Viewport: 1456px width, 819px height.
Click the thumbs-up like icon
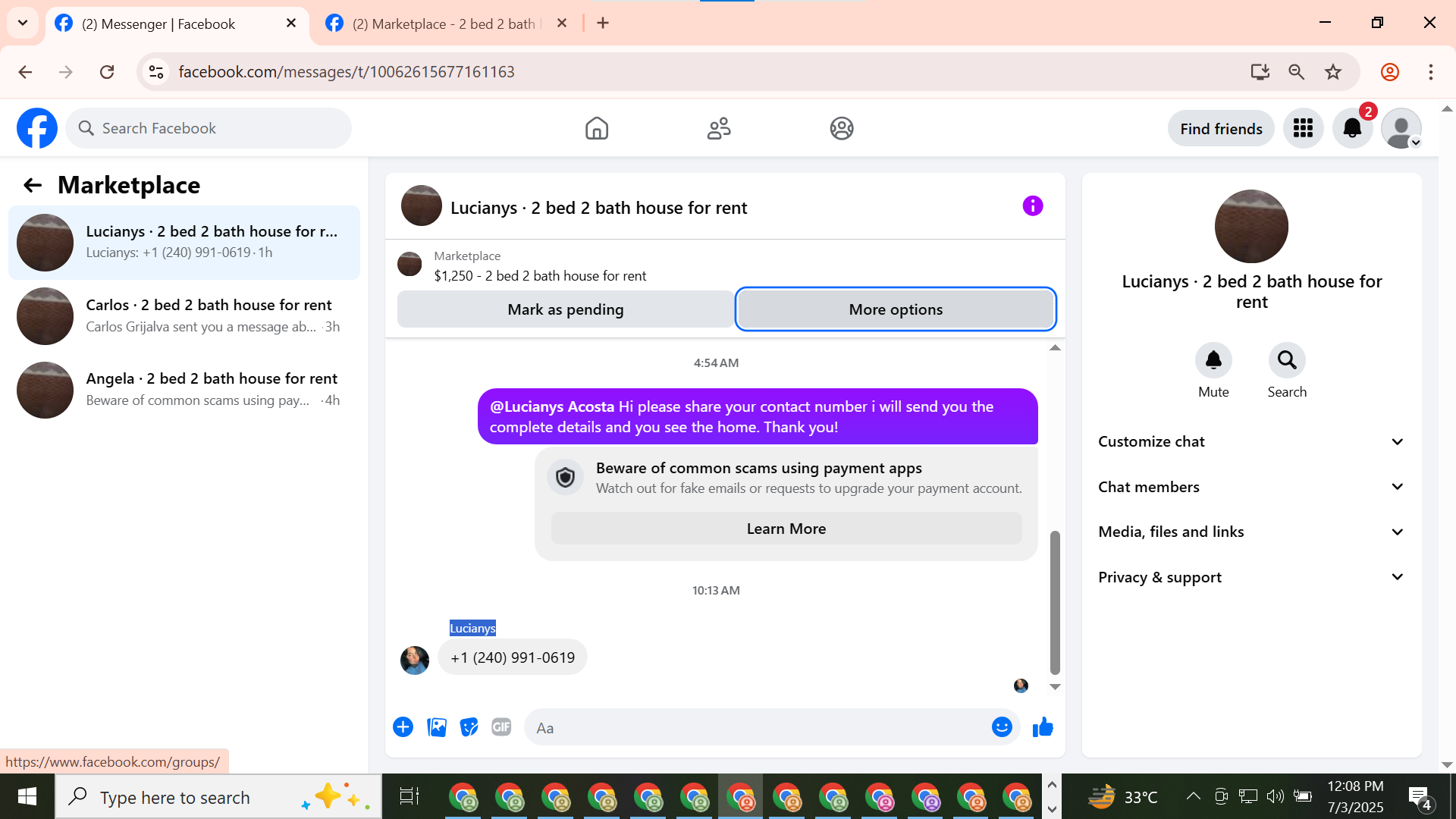(x=1043, y=727)
